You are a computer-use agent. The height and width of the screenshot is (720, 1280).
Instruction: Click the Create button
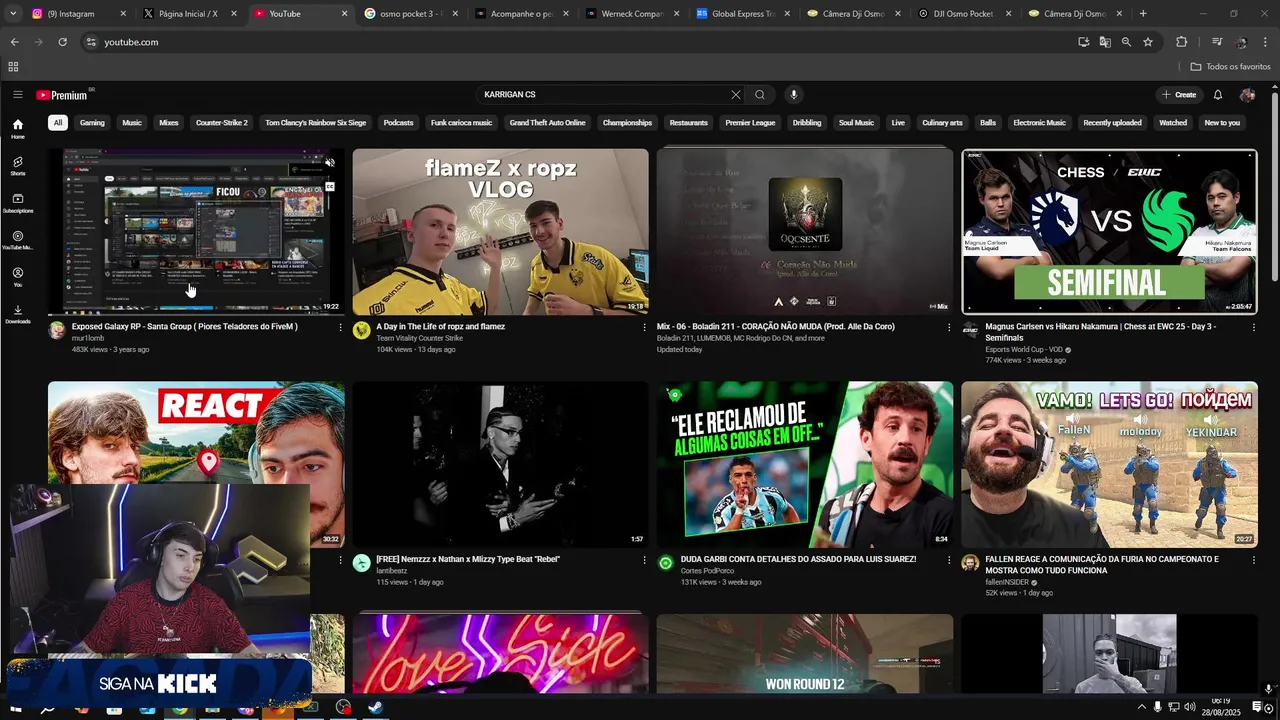pyautogui.click(x=1179, y=95)
